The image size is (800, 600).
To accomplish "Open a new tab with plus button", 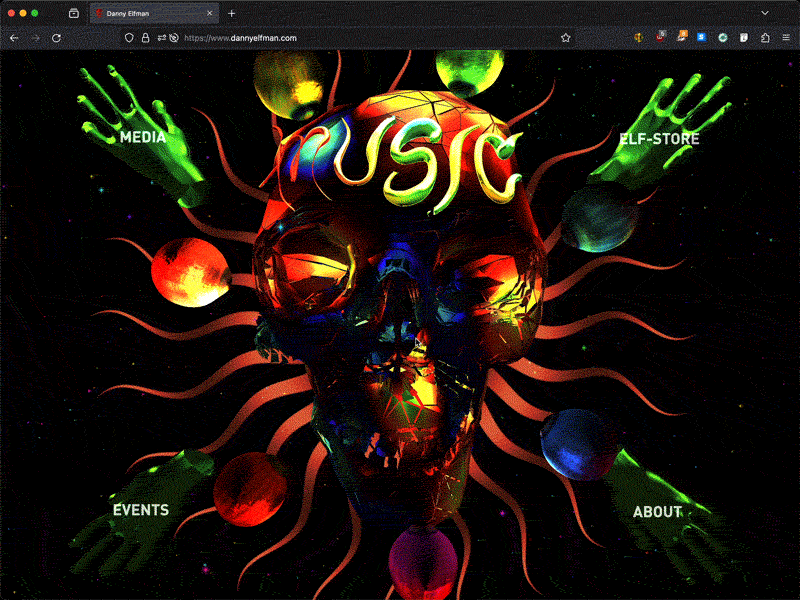I will (232, 14).
